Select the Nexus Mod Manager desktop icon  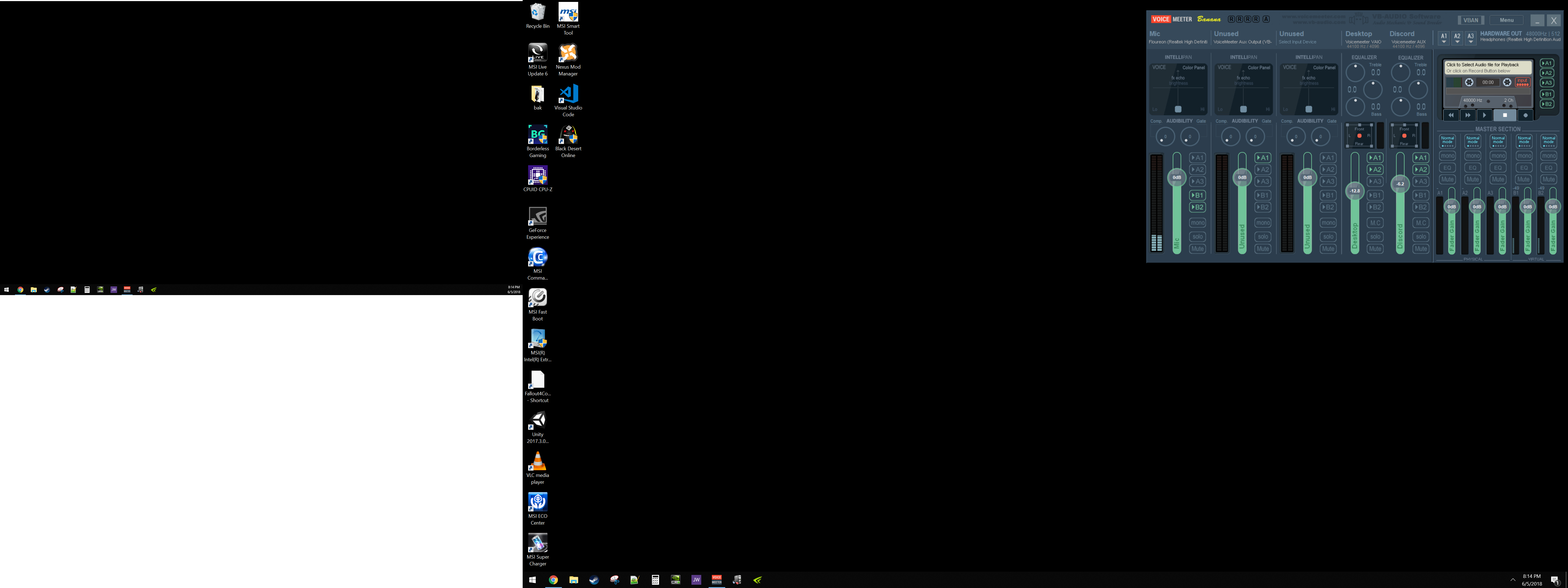[x=568, y=60]
